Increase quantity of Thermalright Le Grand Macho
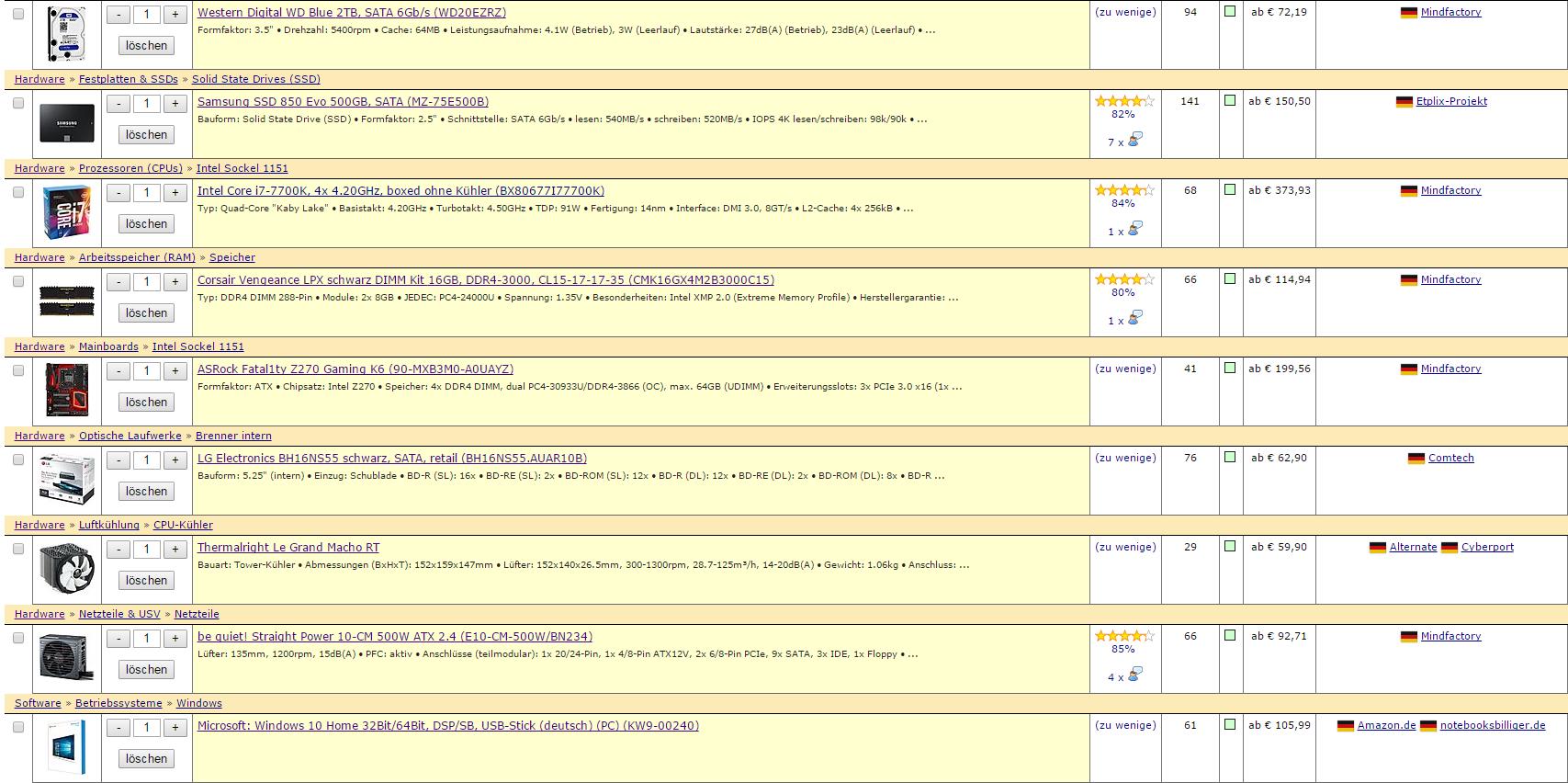Screen dimensions: 1568x783 (175, 550)
